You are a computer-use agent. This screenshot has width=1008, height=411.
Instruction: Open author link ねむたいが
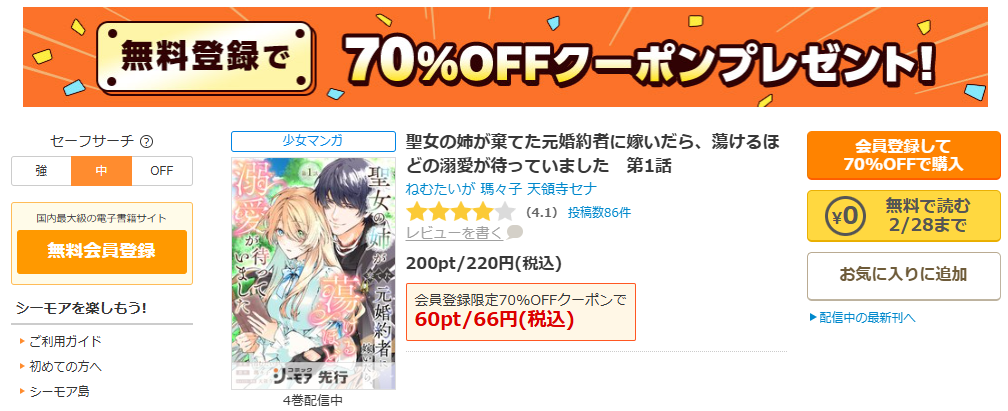(x=440, y=189)
